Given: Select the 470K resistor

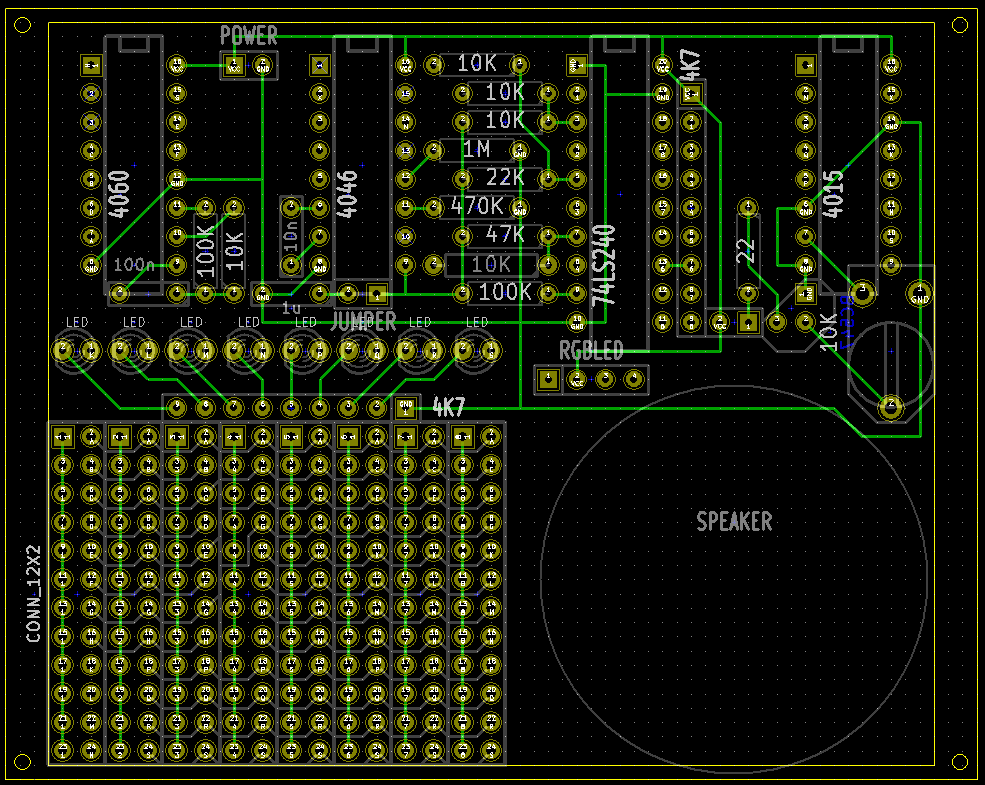Looking at the screenshot, I should pos(477,207).
